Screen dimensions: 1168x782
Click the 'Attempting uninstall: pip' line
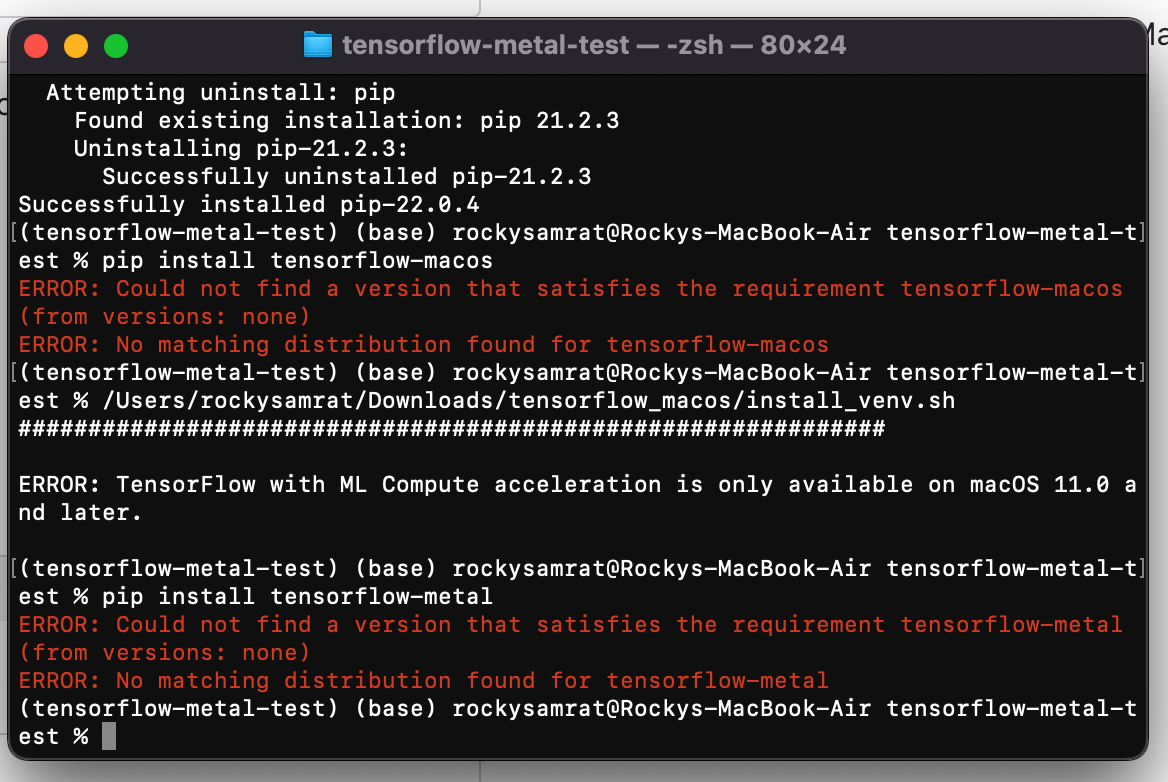click(x=220, y=93)
